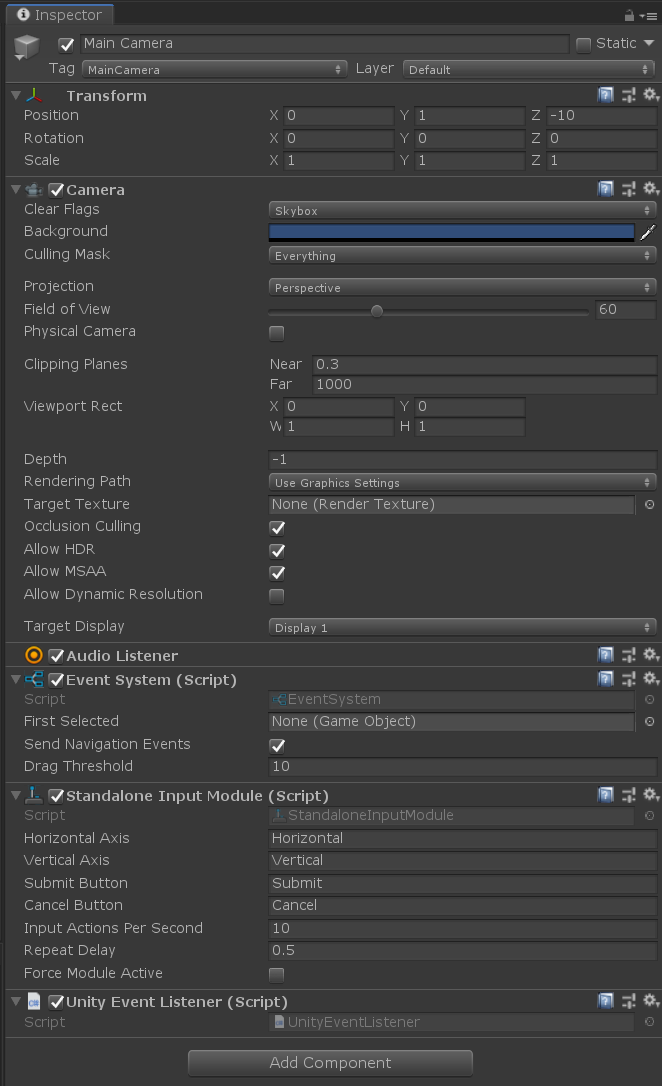Open the Target Display dropdown
Screen dimensions: 662x1086
[x=462, y=627]
